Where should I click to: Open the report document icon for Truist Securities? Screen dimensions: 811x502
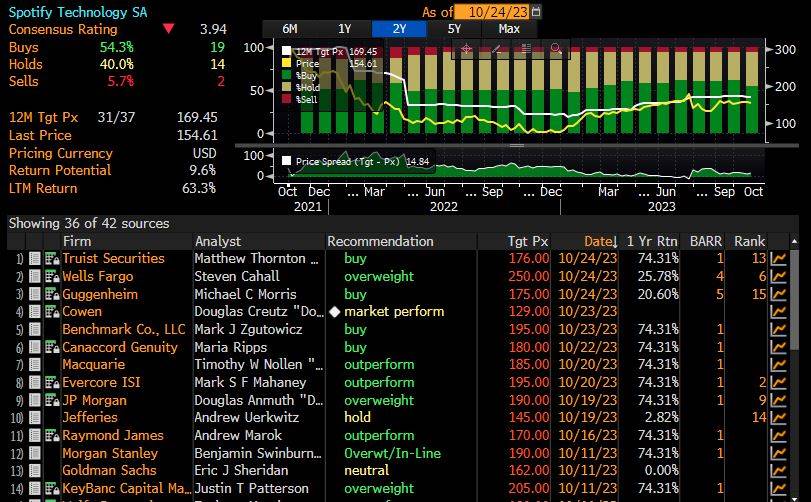coord(35,258)
